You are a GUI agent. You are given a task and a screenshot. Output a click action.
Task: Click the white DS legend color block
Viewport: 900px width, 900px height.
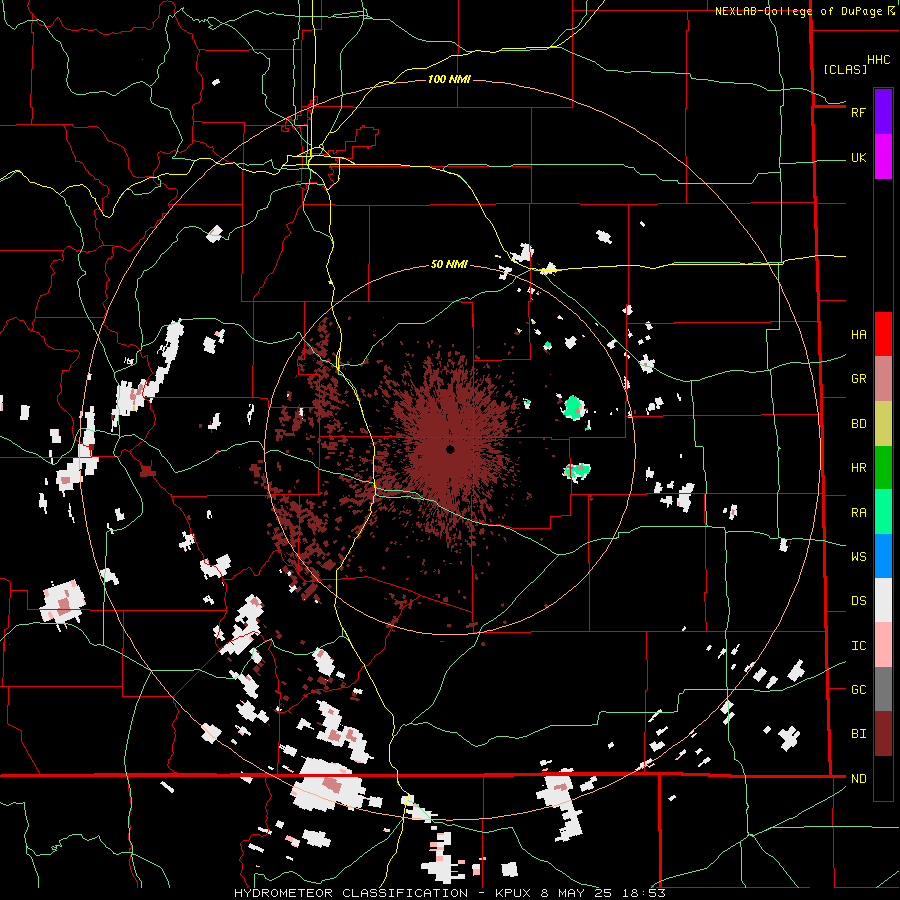tap(883, 600)
